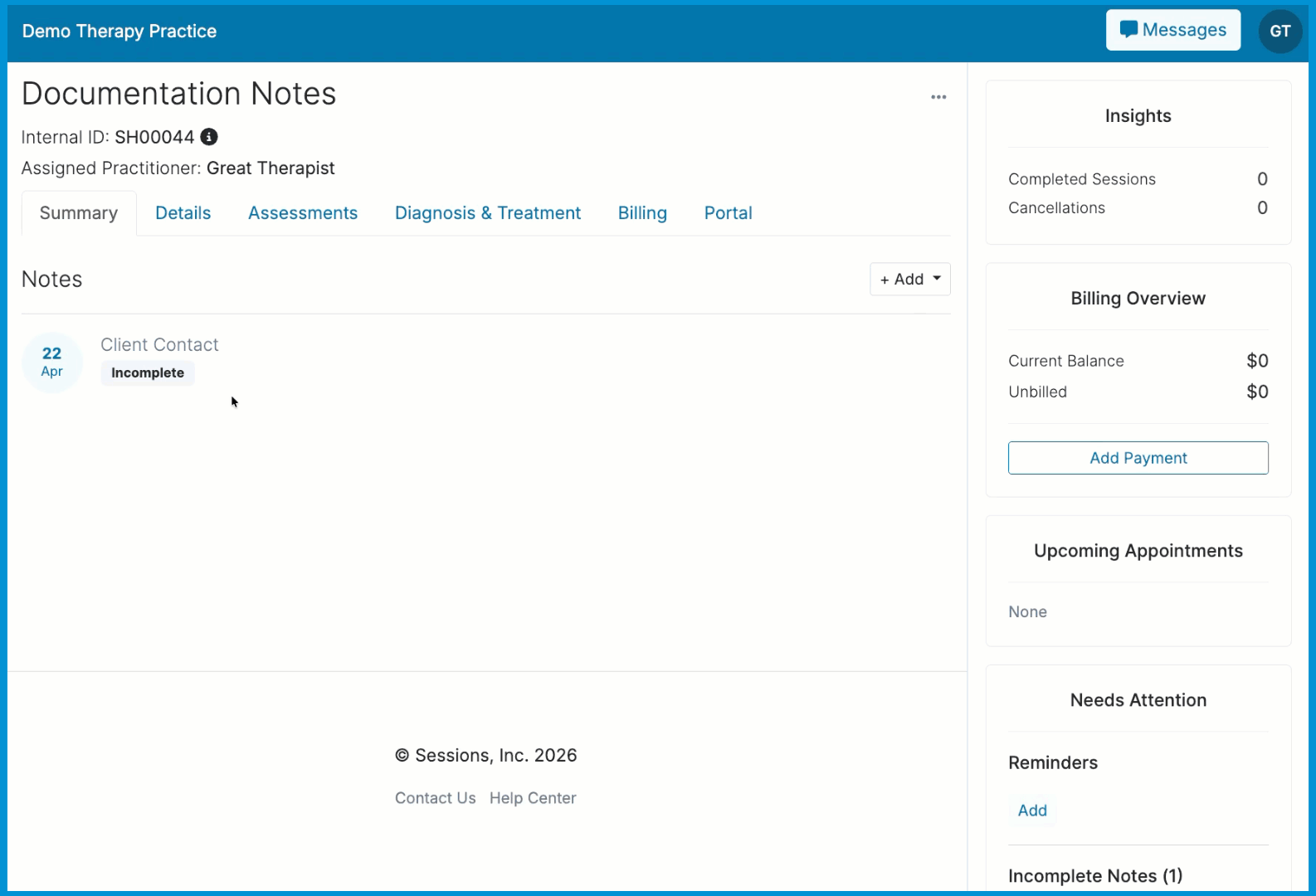This screenshot has height=896, width=1316.
Task: Click the Incomplete Notes (1) heading
Action: [1095, 876]
